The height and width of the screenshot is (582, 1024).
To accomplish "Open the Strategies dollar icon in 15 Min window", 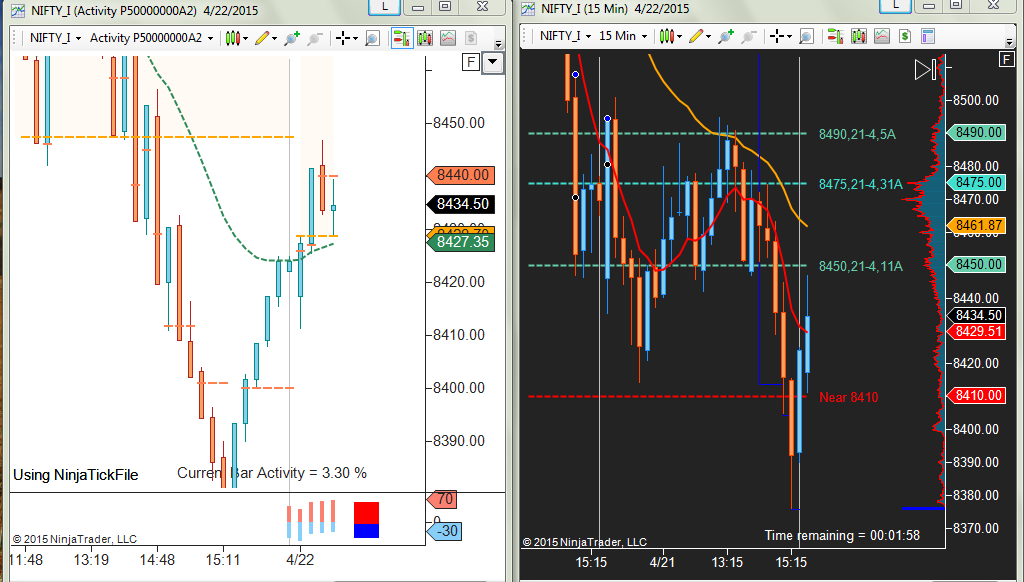I will pos(905,36).
